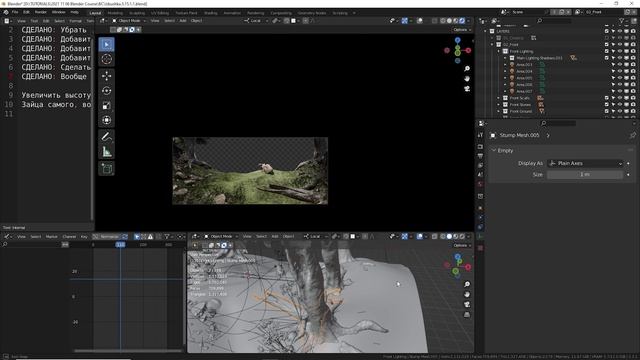The image size is (640, 360).
Task: Click the Stump Mesh.005 object name field
Action: click(x=520, y=135)
